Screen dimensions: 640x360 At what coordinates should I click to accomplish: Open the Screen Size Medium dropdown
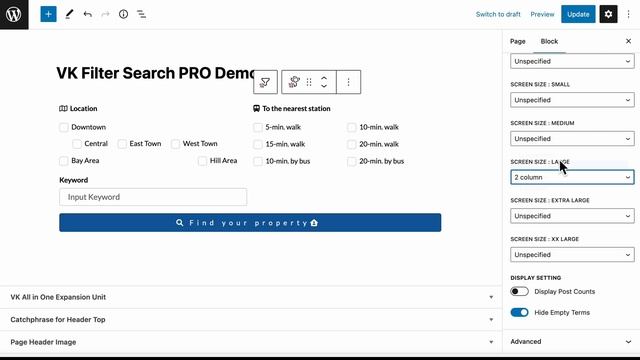point(572,139)
